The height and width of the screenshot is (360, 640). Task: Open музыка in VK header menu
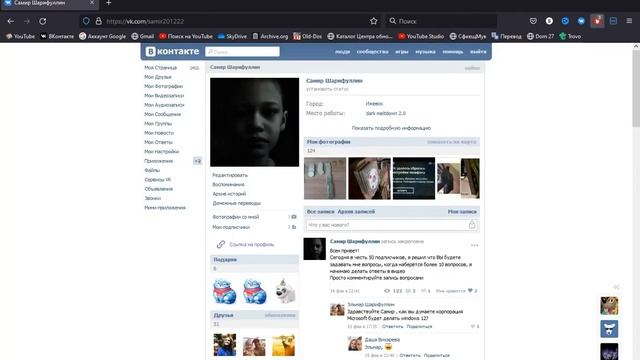(425, 51)
